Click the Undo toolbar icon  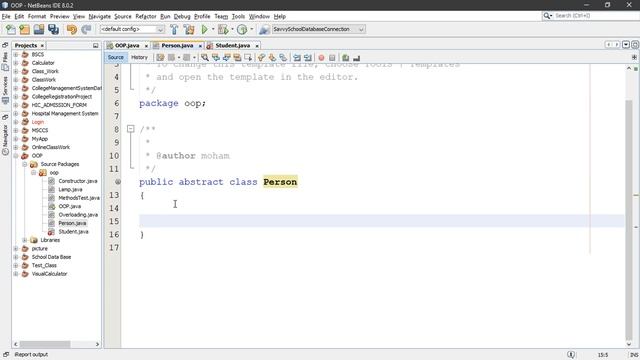pyautogui.click(x=72, y=29)
